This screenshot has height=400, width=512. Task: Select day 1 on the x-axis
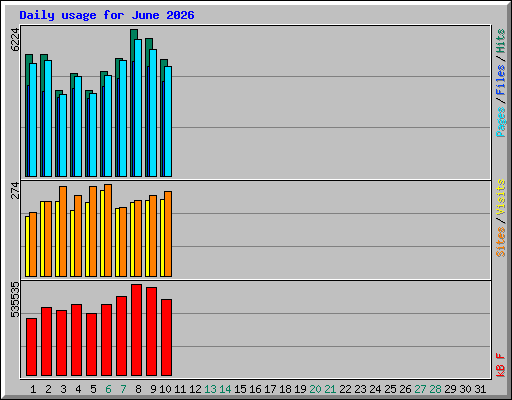pos(33,389)
